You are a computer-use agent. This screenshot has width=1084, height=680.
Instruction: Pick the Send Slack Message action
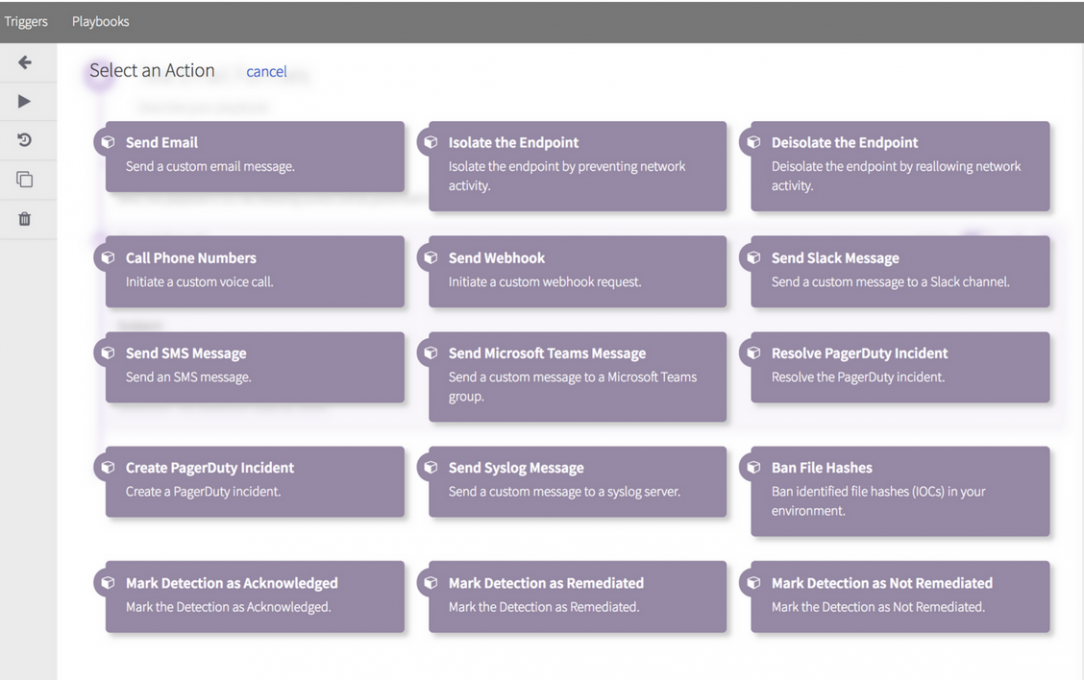(x=900, y=271)
